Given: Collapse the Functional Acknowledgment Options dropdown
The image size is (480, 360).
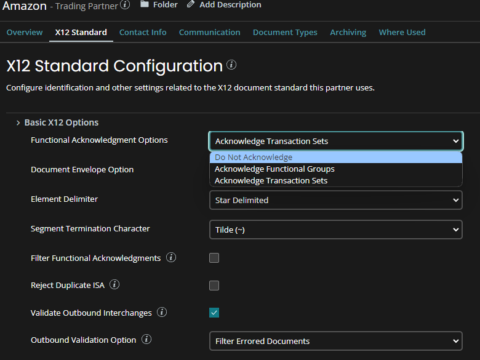Looking at the screenshot, I should pyautogui.click(x=336, y=141).
